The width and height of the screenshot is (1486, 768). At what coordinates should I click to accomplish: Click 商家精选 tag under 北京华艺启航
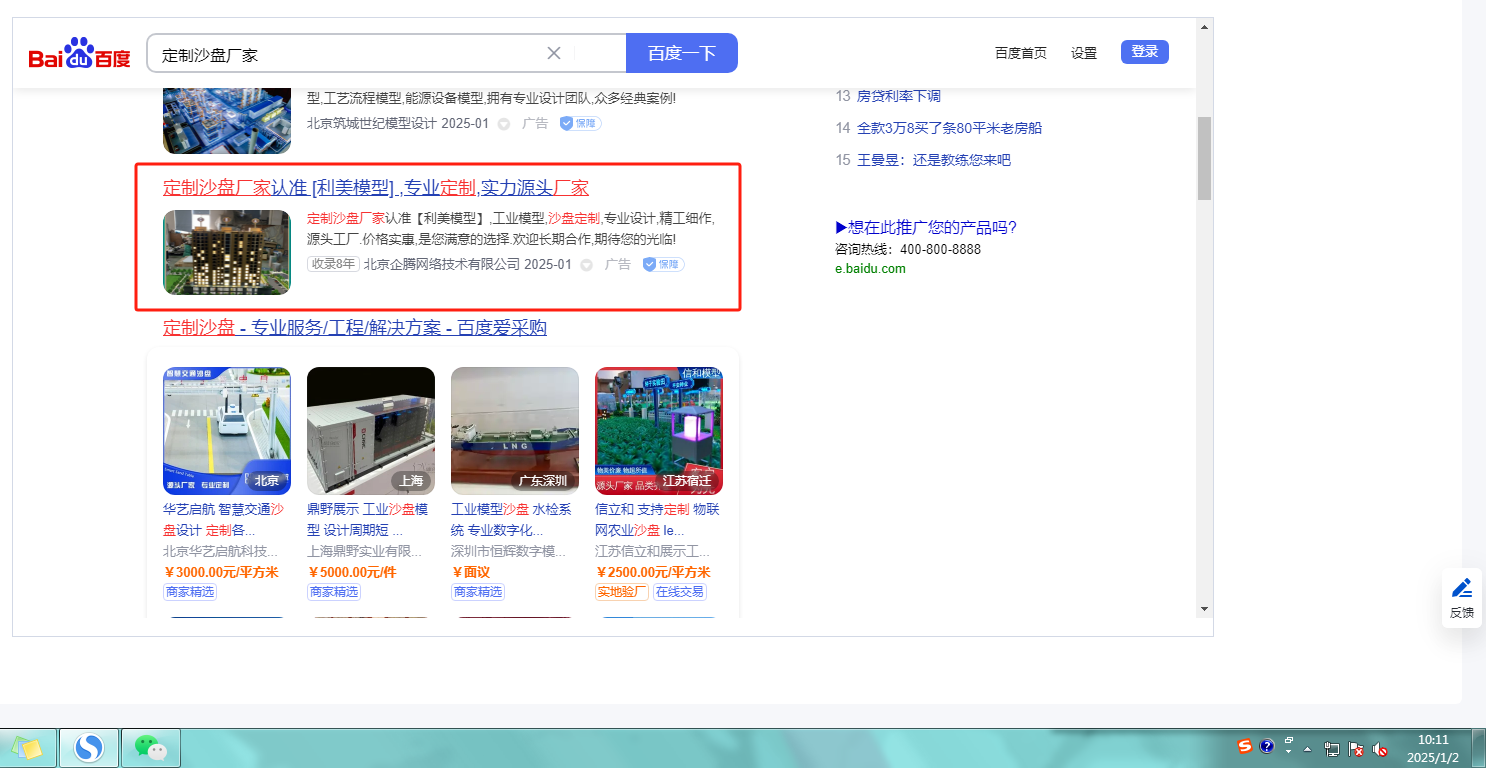(190, 592)
